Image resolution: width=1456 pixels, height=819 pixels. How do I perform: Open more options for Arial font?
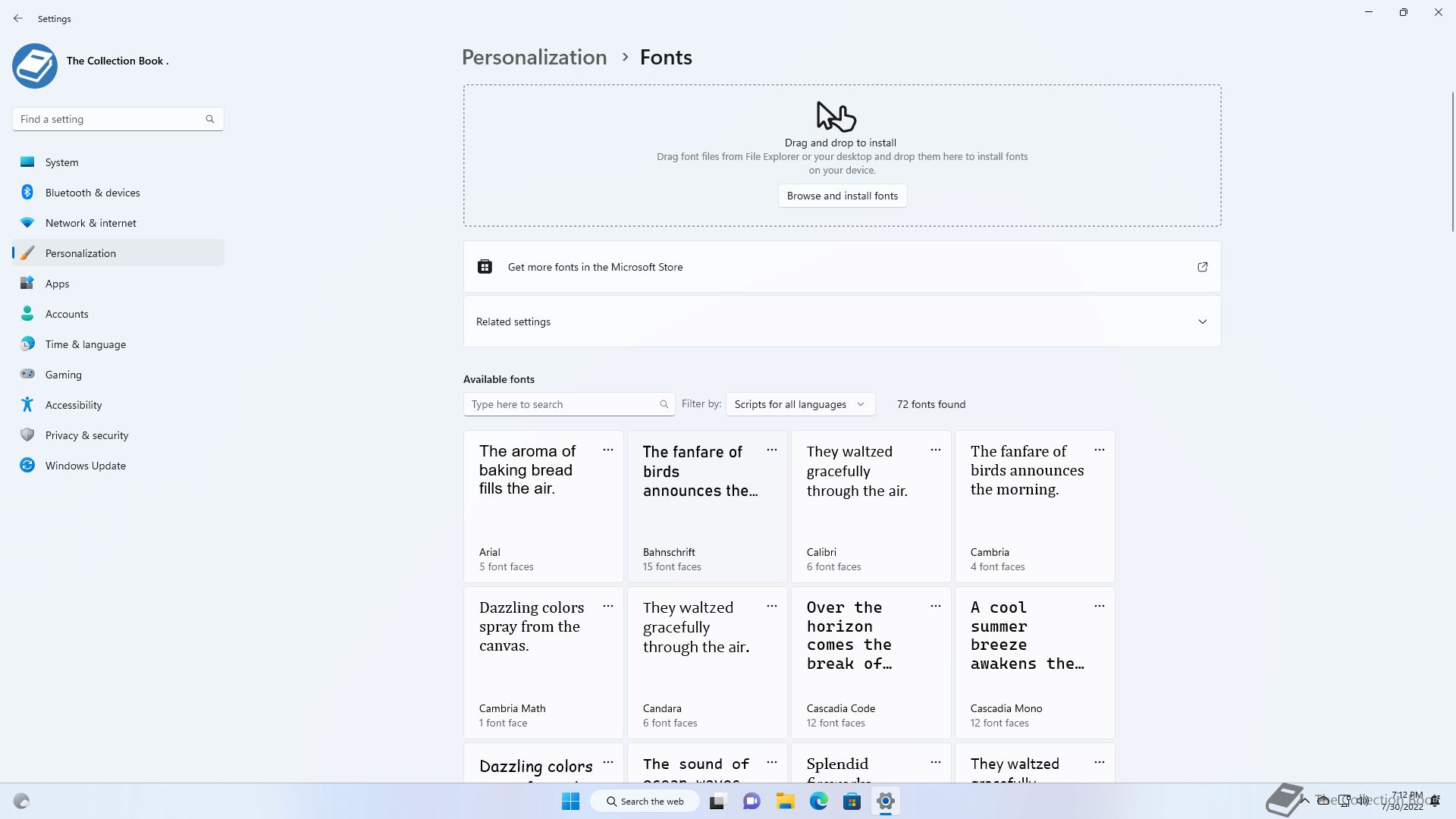[608, 450]
